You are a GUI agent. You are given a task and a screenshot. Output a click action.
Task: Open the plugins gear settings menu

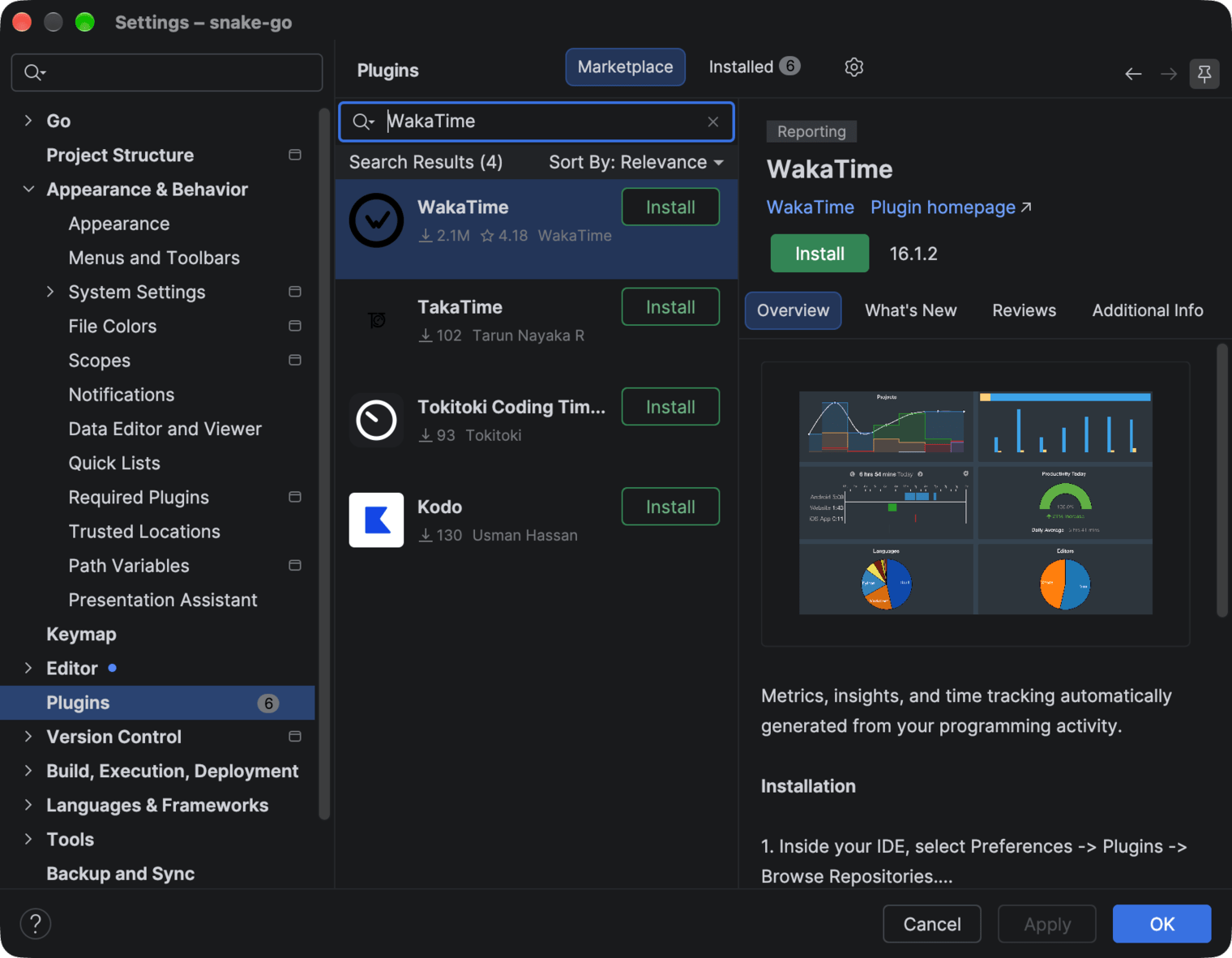coord(853,67)
